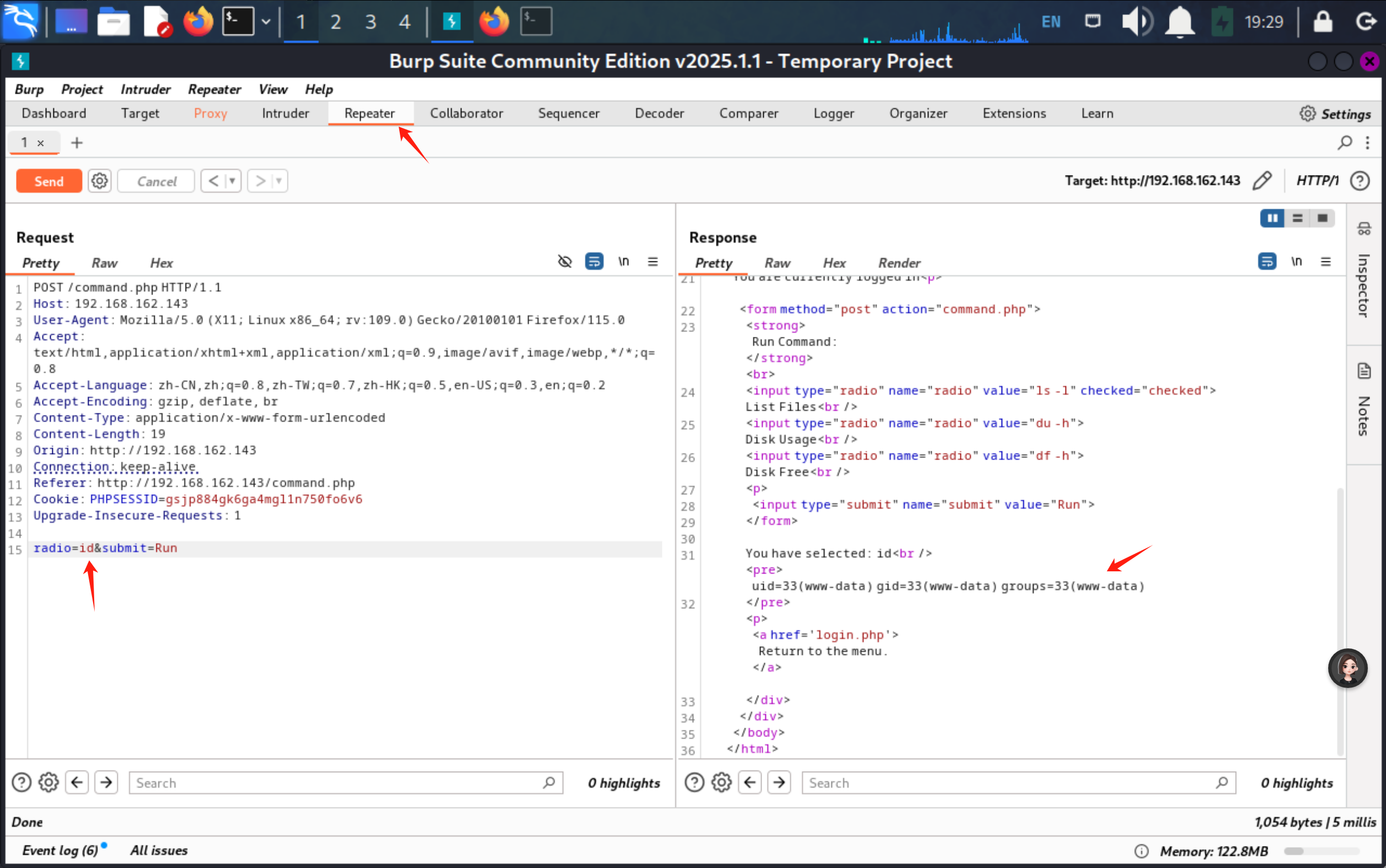Open the response Render view tab

pos(899,263)
